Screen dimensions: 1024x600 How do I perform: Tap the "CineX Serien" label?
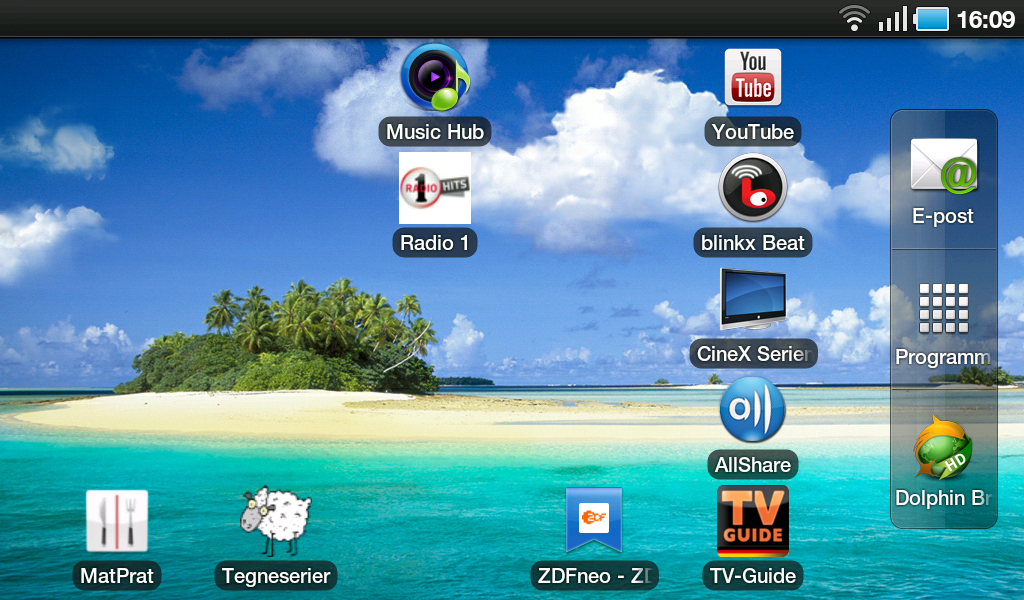[754, 354]
